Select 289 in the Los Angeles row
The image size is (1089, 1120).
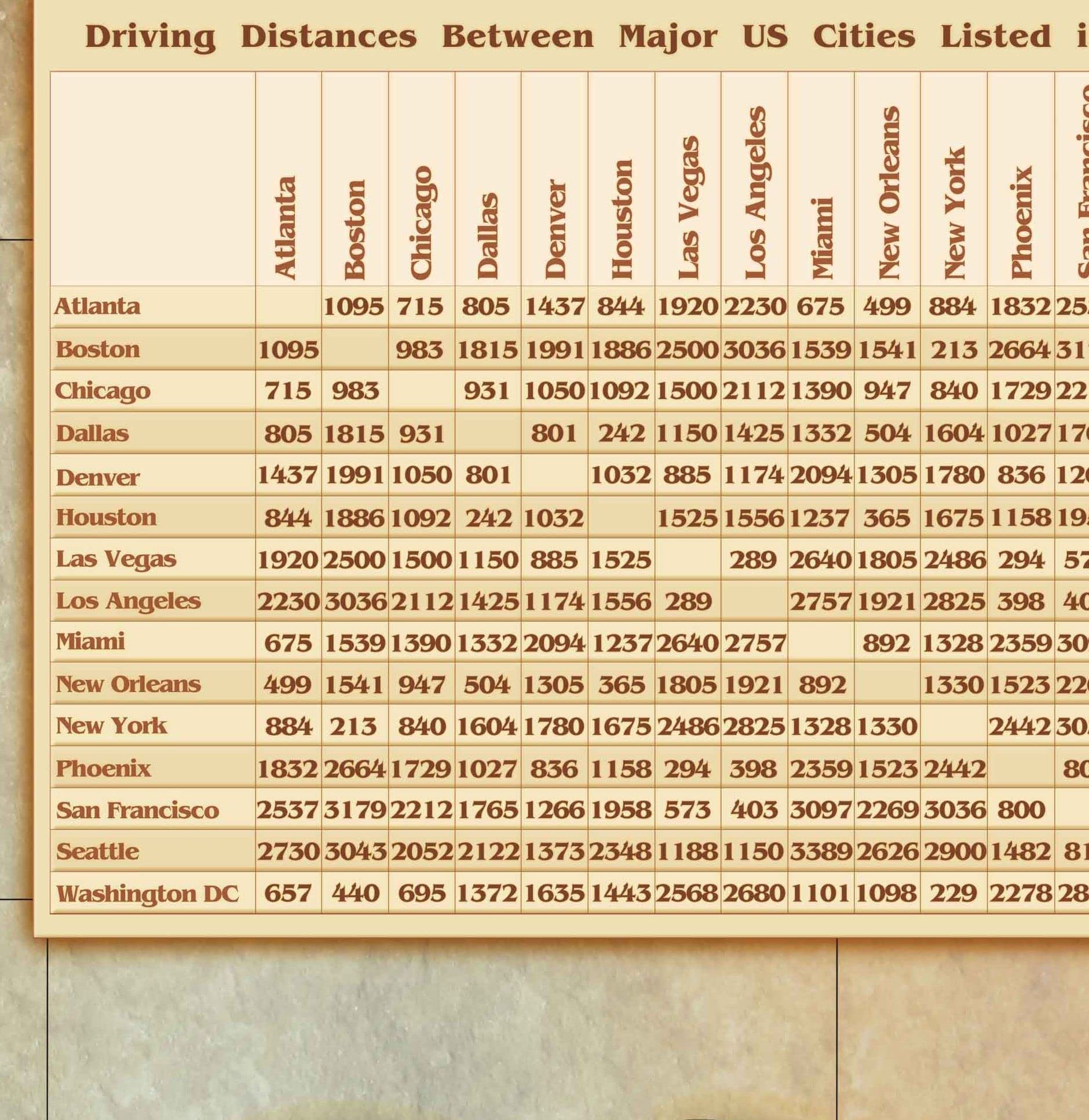(688, 601)
